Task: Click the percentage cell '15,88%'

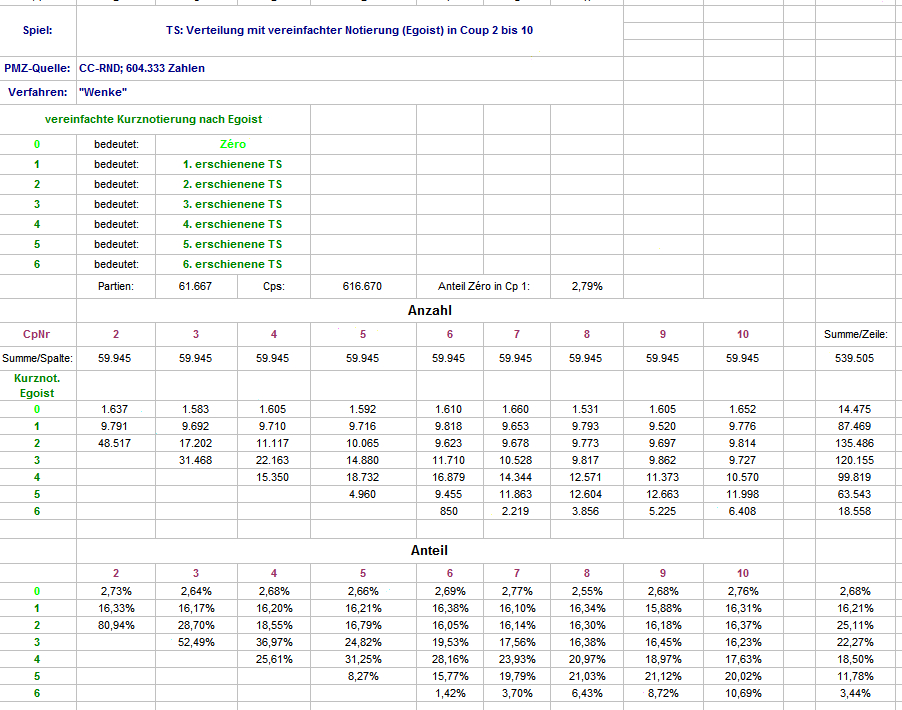Action: coord(663,608)
